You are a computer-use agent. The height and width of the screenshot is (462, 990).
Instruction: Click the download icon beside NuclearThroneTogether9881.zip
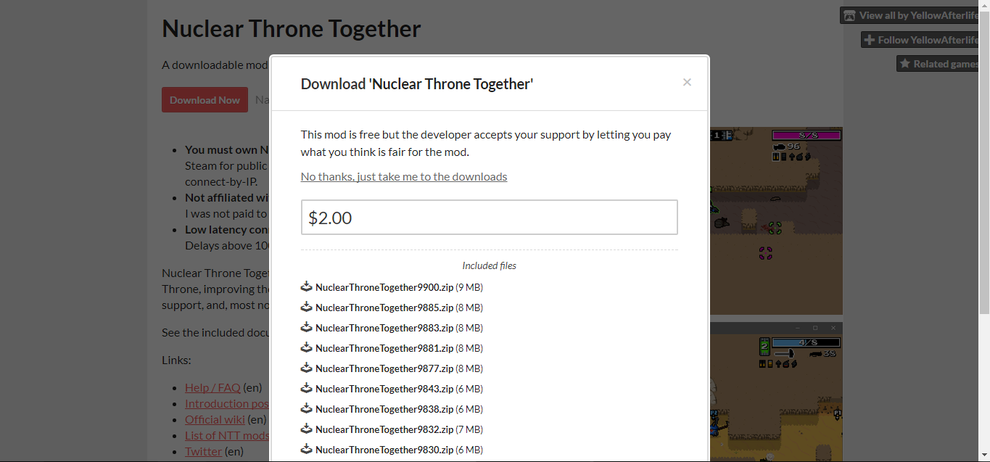coord(306,347)
